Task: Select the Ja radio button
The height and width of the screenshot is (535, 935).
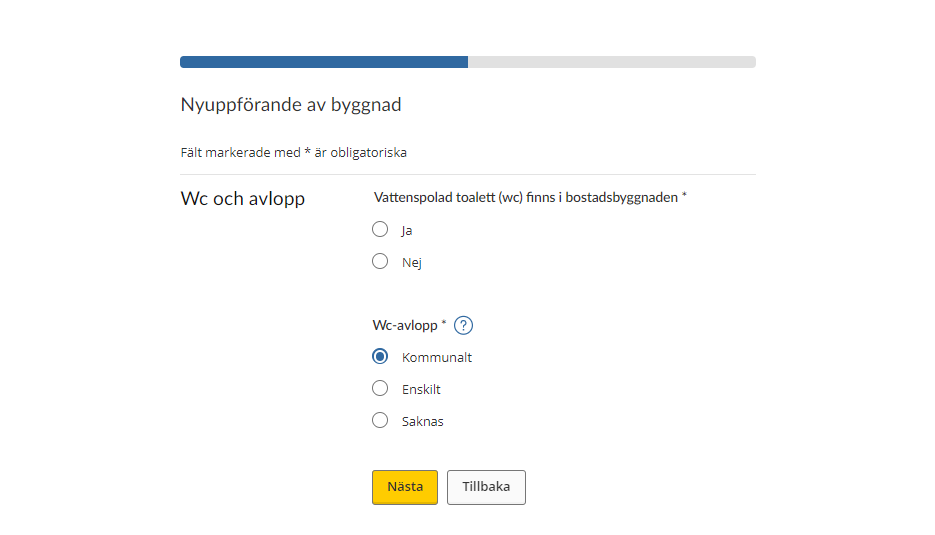Action: 380,229
